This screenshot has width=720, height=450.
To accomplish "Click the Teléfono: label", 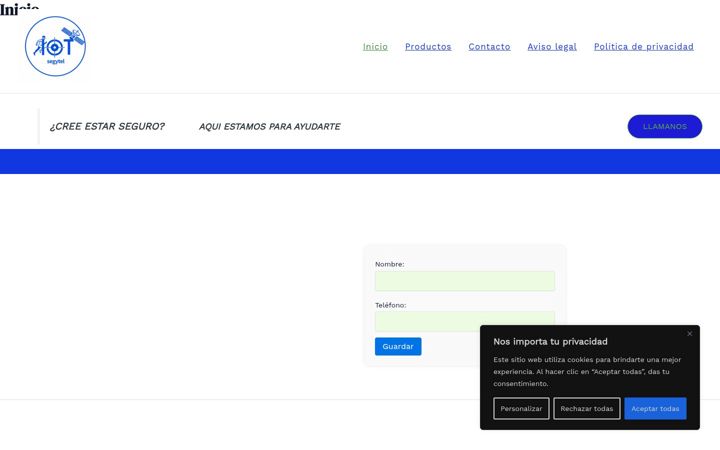I will (x=390, y=305).
